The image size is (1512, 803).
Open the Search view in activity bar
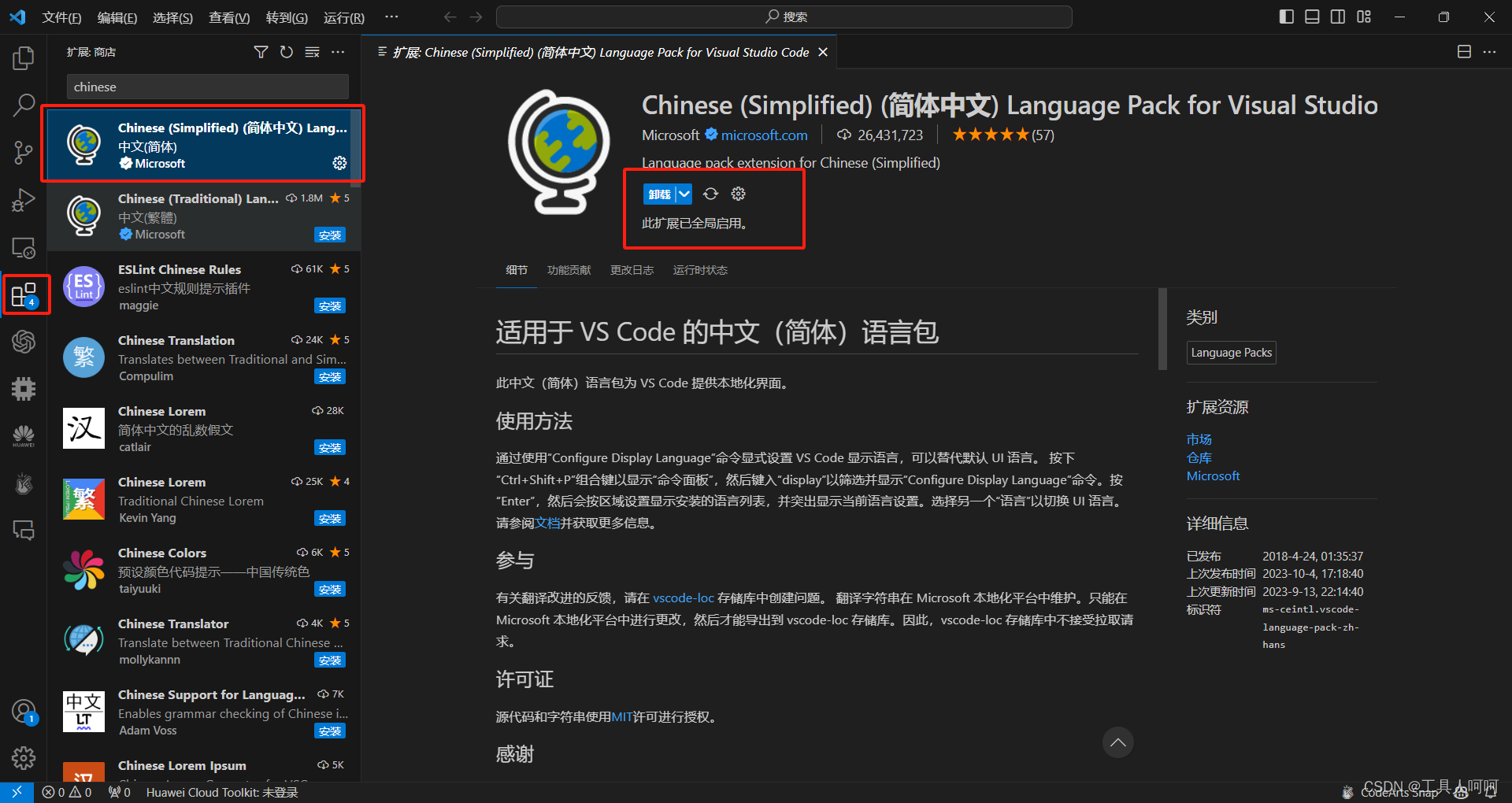pos(24,105)
